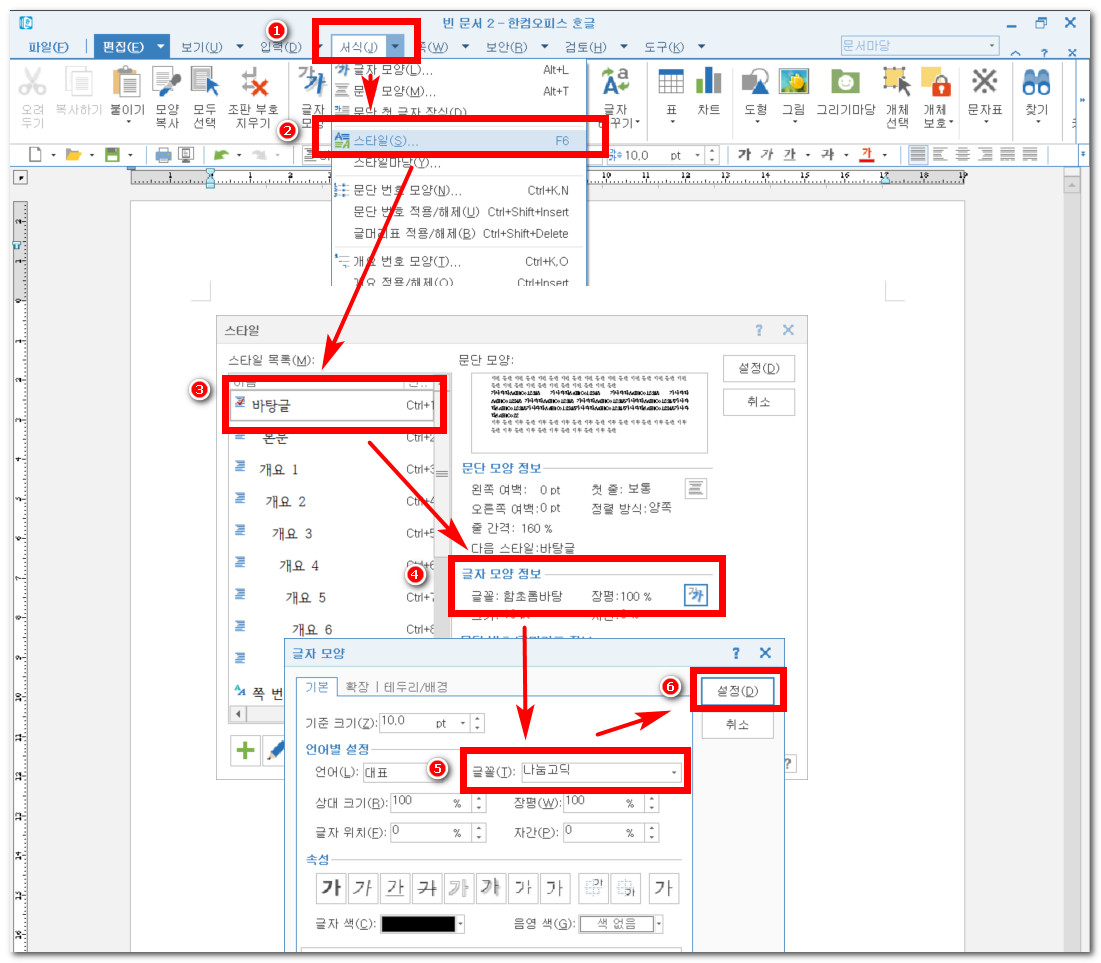Open the 서식(J) menu

(x=358, y=46)
